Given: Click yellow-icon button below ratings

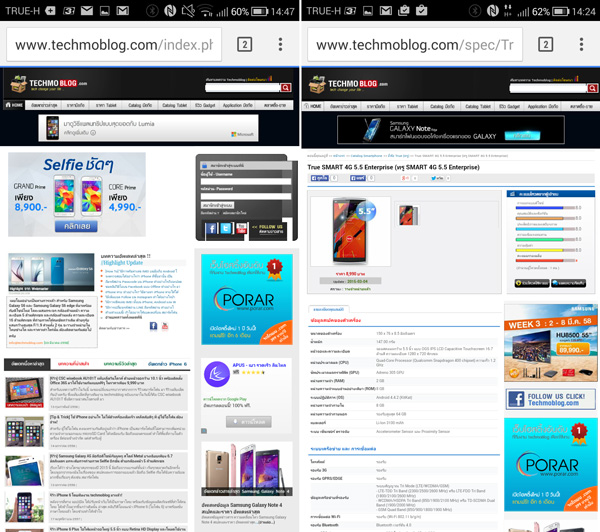Looking at the screenshot, I should tap(532, 283).
